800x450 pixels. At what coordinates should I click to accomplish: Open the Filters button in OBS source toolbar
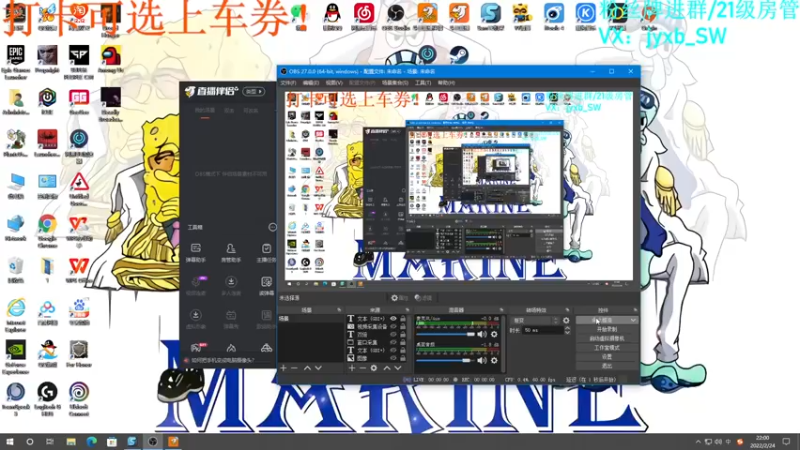423,298
